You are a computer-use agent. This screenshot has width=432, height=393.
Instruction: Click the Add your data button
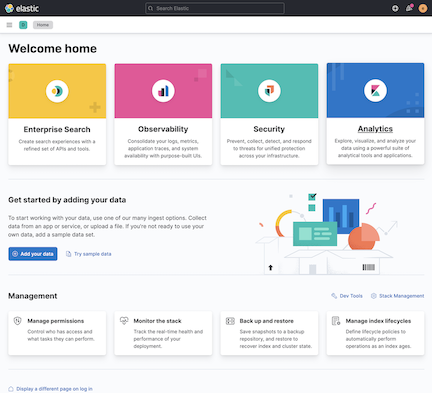(x=33, y=254)
